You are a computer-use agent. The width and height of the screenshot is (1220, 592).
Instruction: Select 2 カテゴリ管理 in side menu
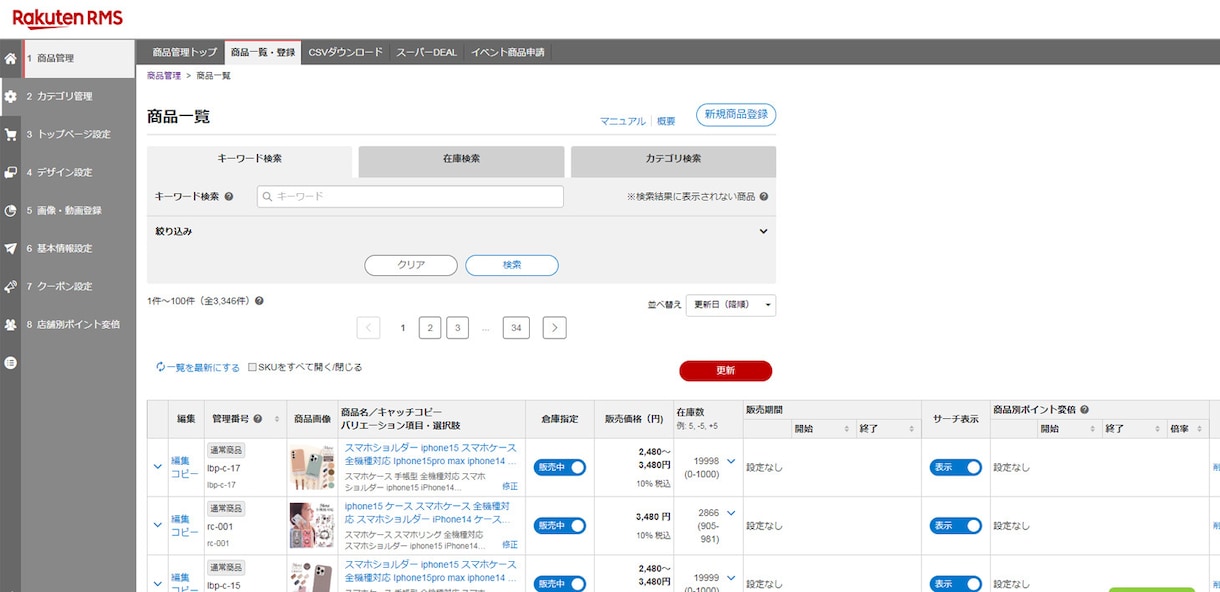(x=79, y=97)
